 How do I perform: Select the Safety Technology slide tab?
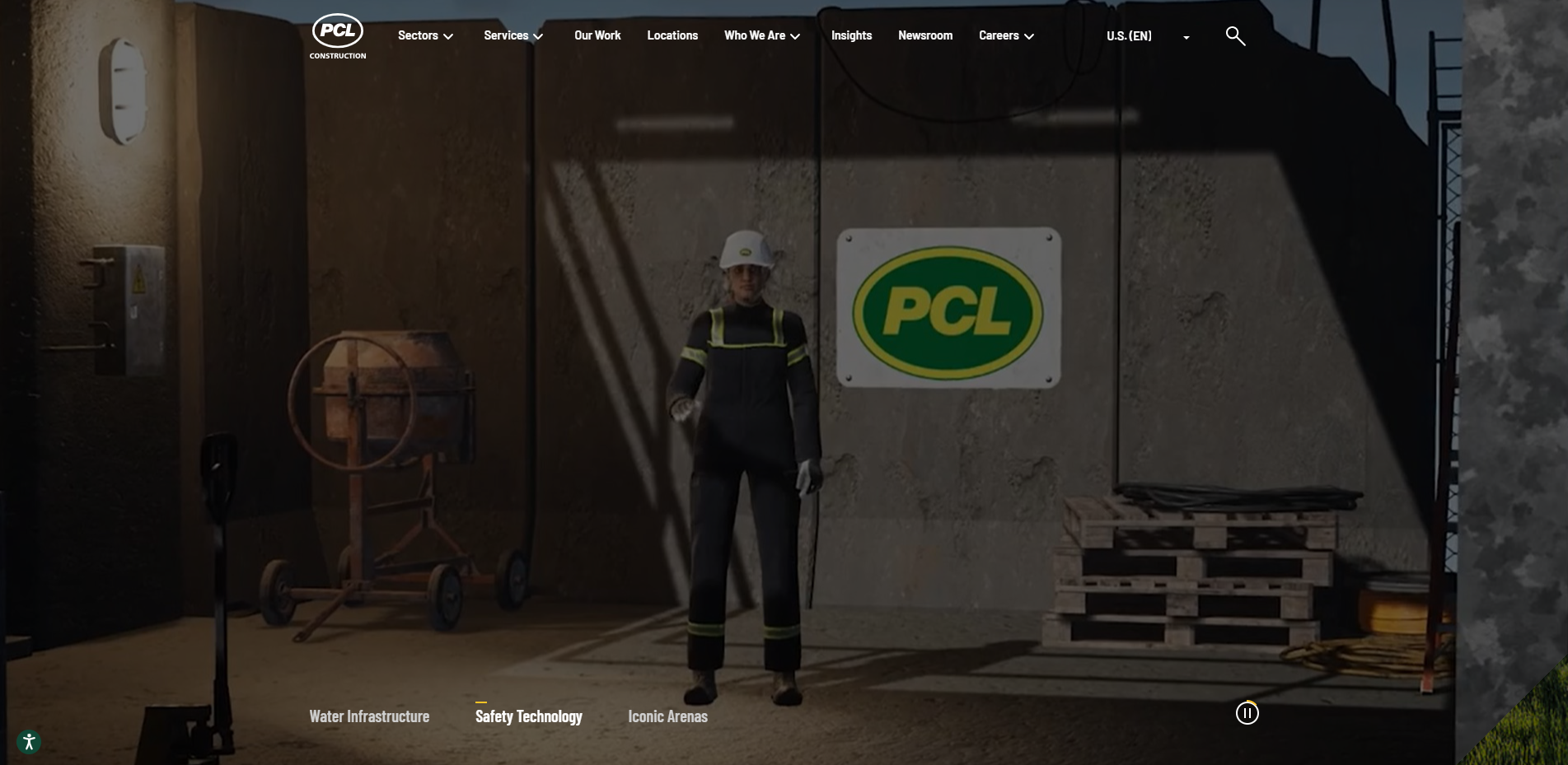(x=528, y=716)
